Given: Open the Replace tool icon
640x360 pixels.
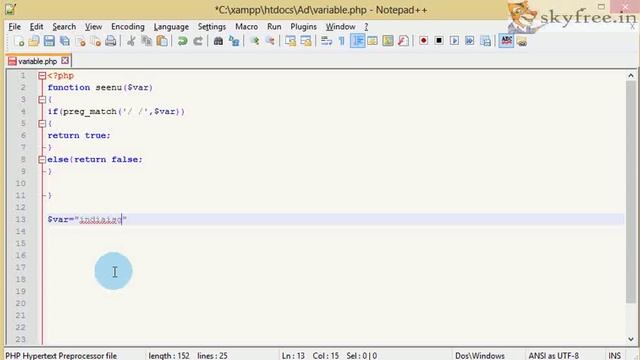Looking at the screenshot, I should (234, 41).
